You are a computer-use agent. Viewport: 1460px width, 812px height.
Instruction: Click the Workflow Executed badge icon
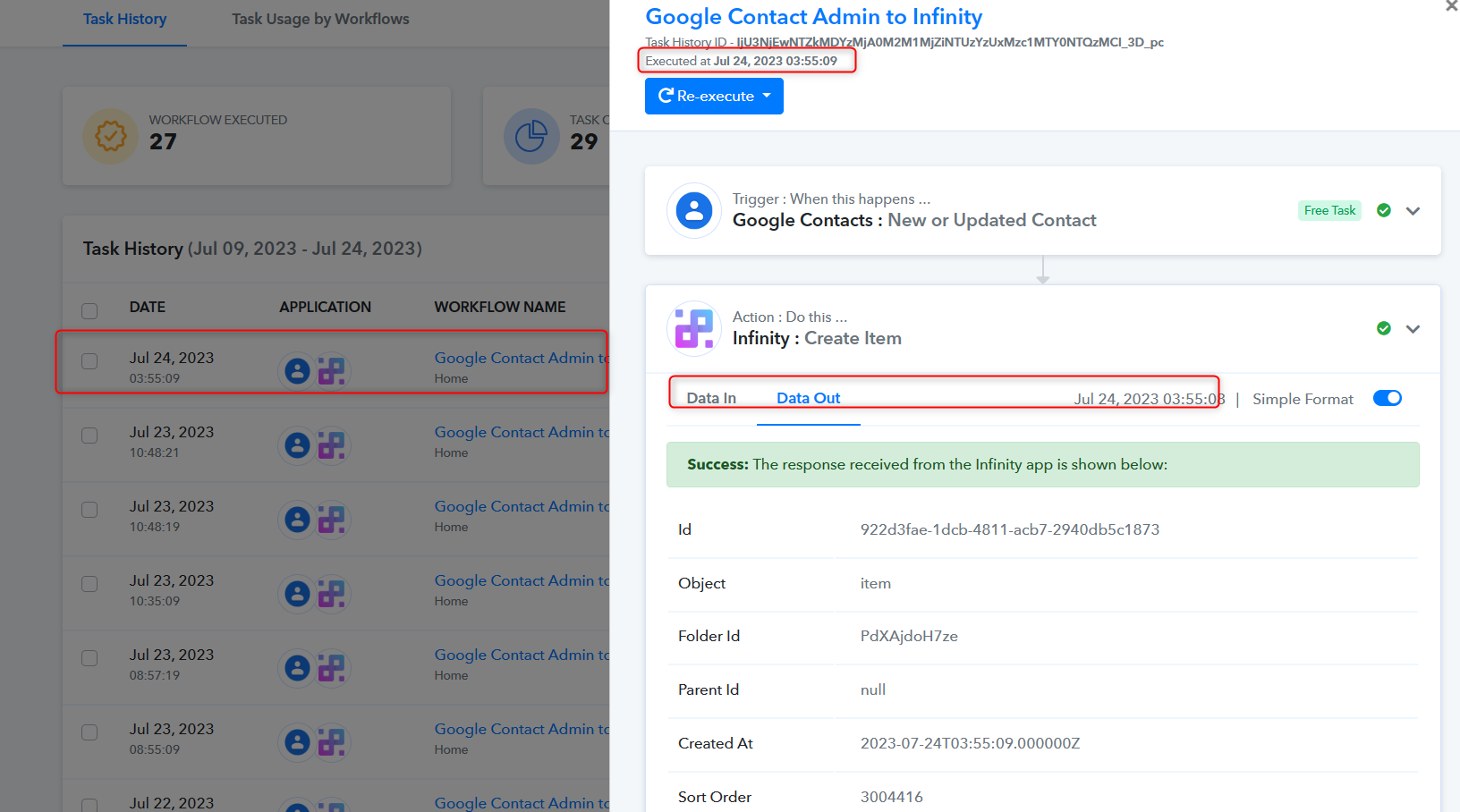[x=111, y=136]
